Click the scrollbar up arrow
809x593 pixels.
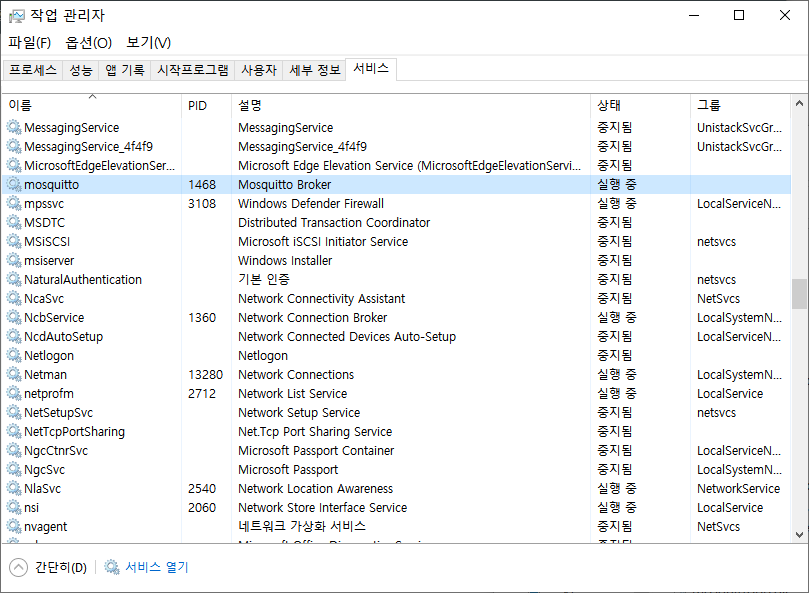pos(799,103)
